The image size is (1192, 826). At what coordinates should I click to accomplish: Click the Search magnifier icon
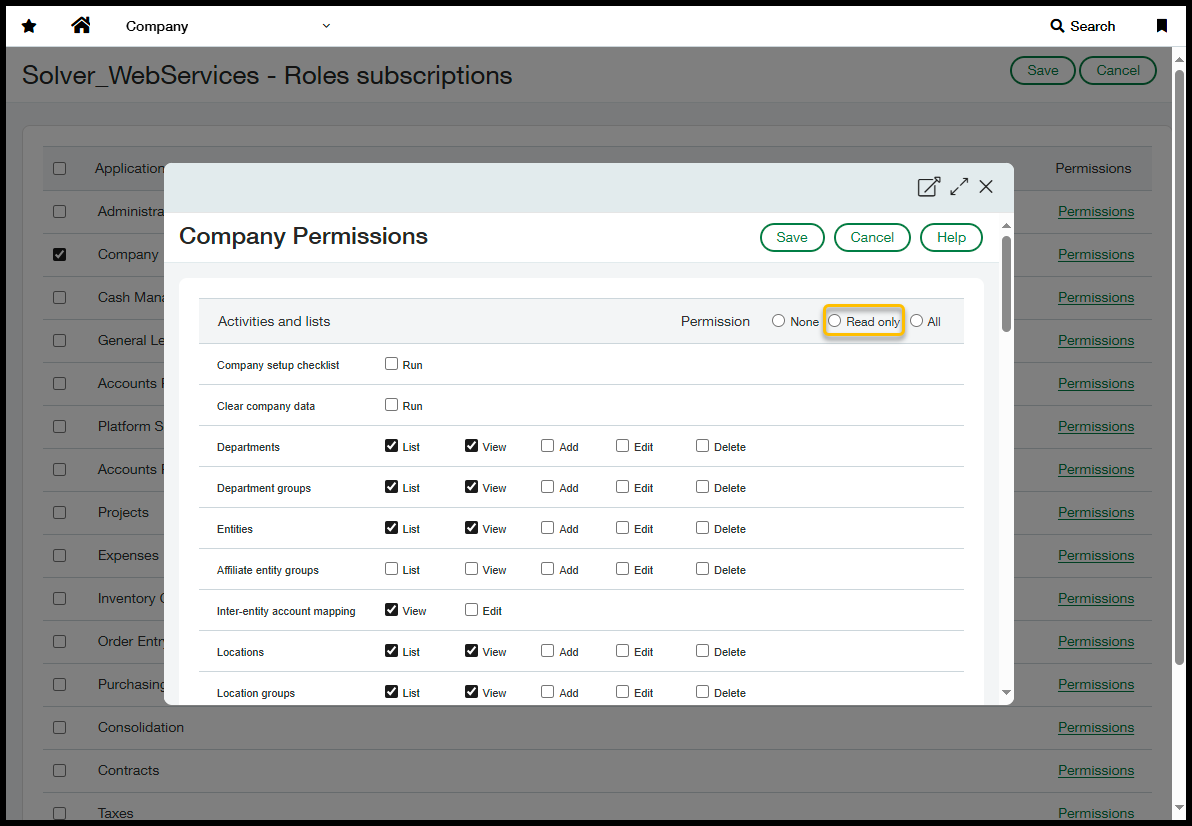tap(1057, 26)
